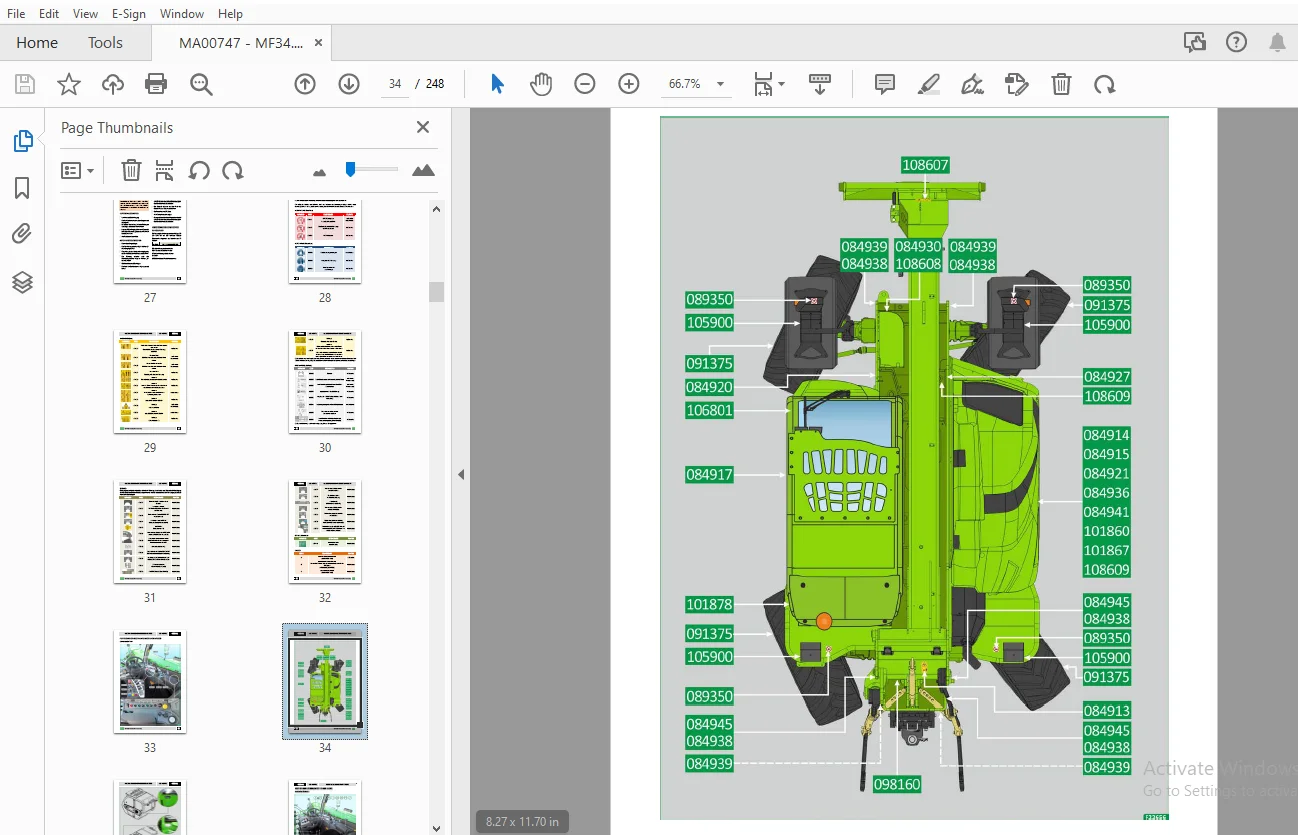1298x835 pixels.
Task: Select the page 29 thumbnail
Action: click(150, 382)
